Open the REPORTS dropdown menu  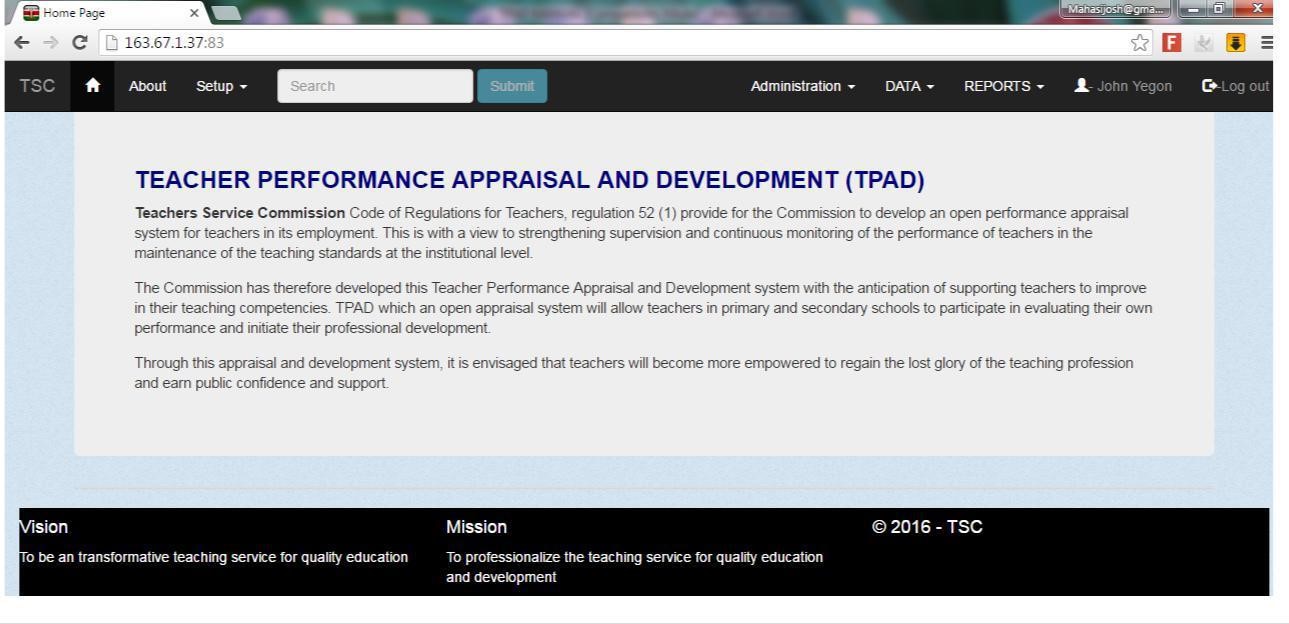click(x=1003, y=86)
